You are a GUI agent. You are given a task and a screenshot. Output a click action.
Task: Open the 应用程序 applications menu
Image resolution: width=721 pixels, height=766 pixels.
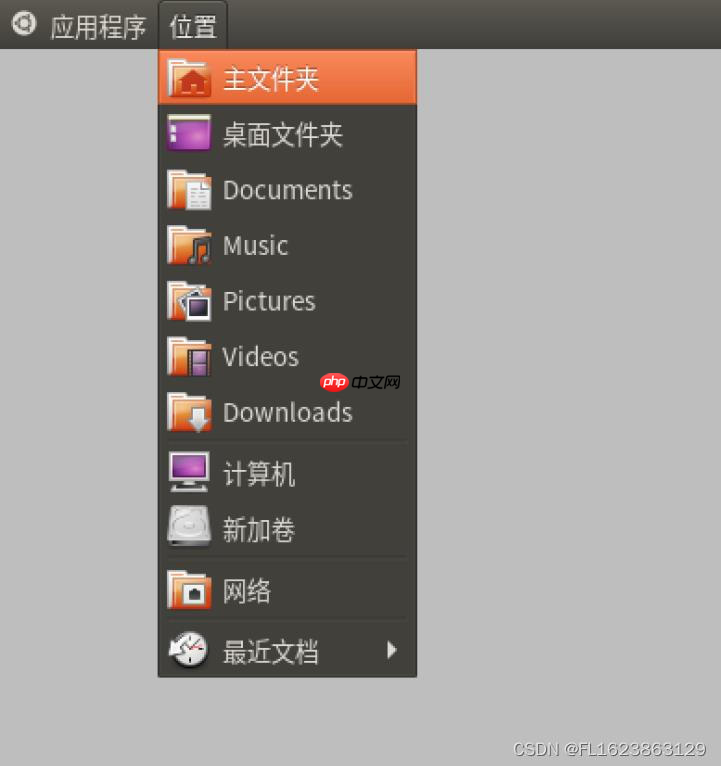[98, 27]
